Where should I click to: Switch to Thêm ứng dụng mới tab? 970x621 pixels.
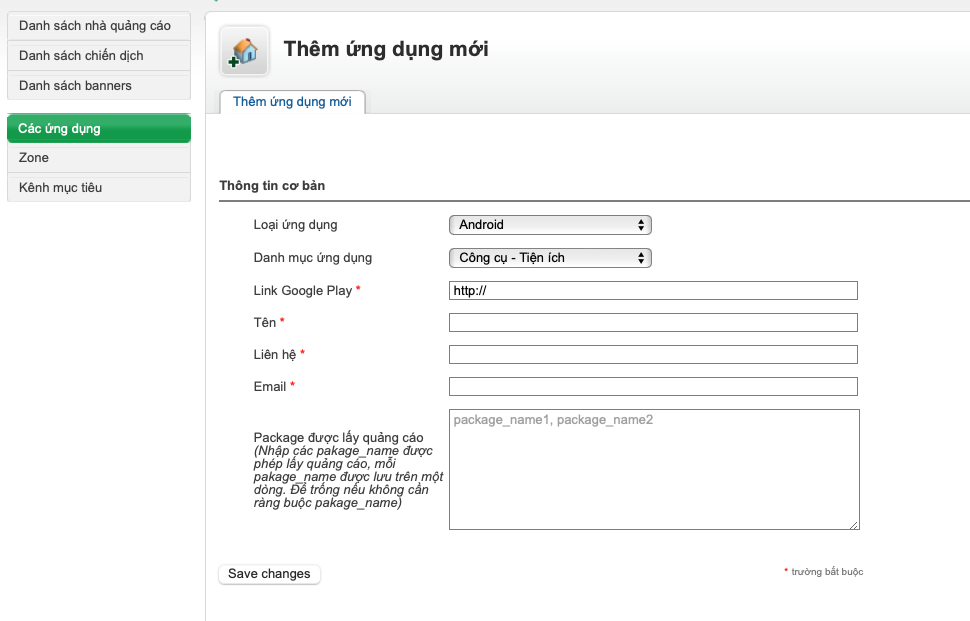pyautogui.click(x=292, y=102)
